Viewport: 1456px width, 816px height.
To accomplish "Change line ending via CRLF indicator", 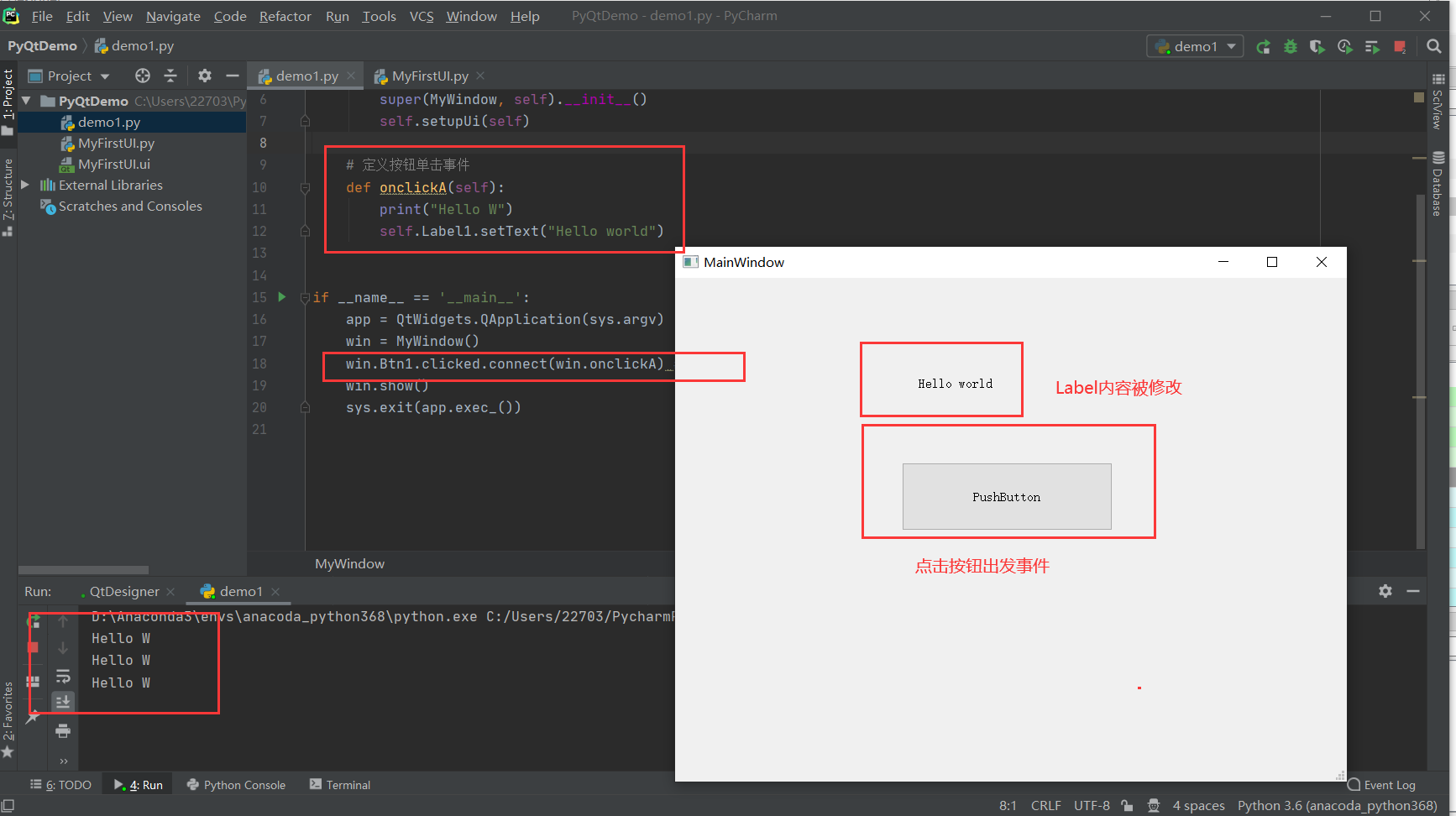I will click(x=1045, y=805).
